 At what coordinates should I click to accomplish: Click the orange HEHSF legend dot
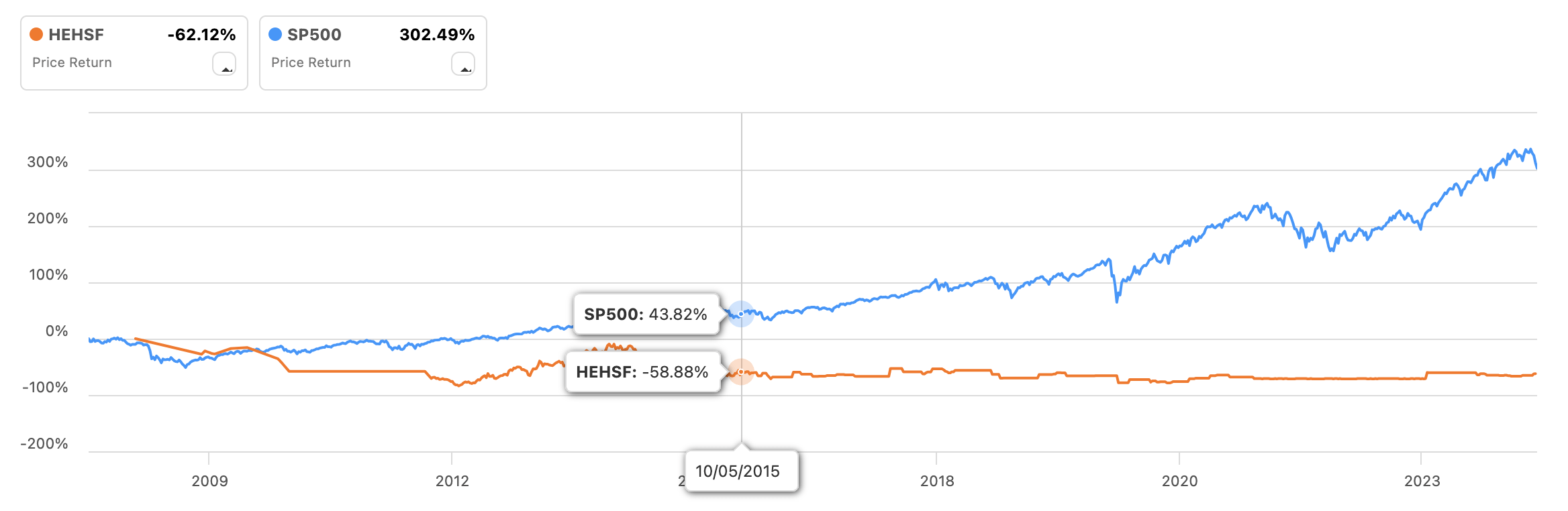click(36, 34)
